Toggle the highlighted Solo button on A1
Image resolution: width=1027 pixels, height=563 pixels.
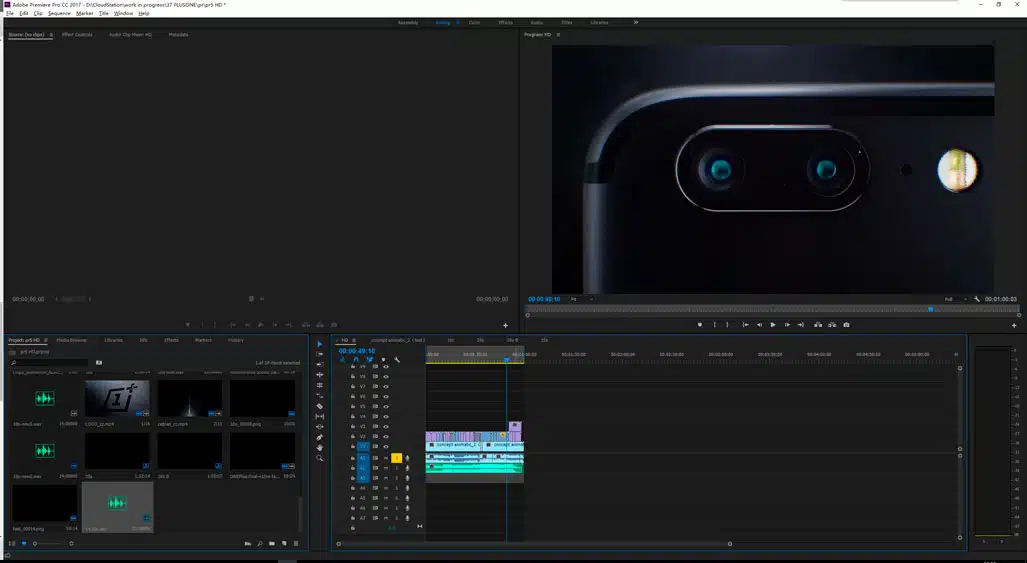396,458
